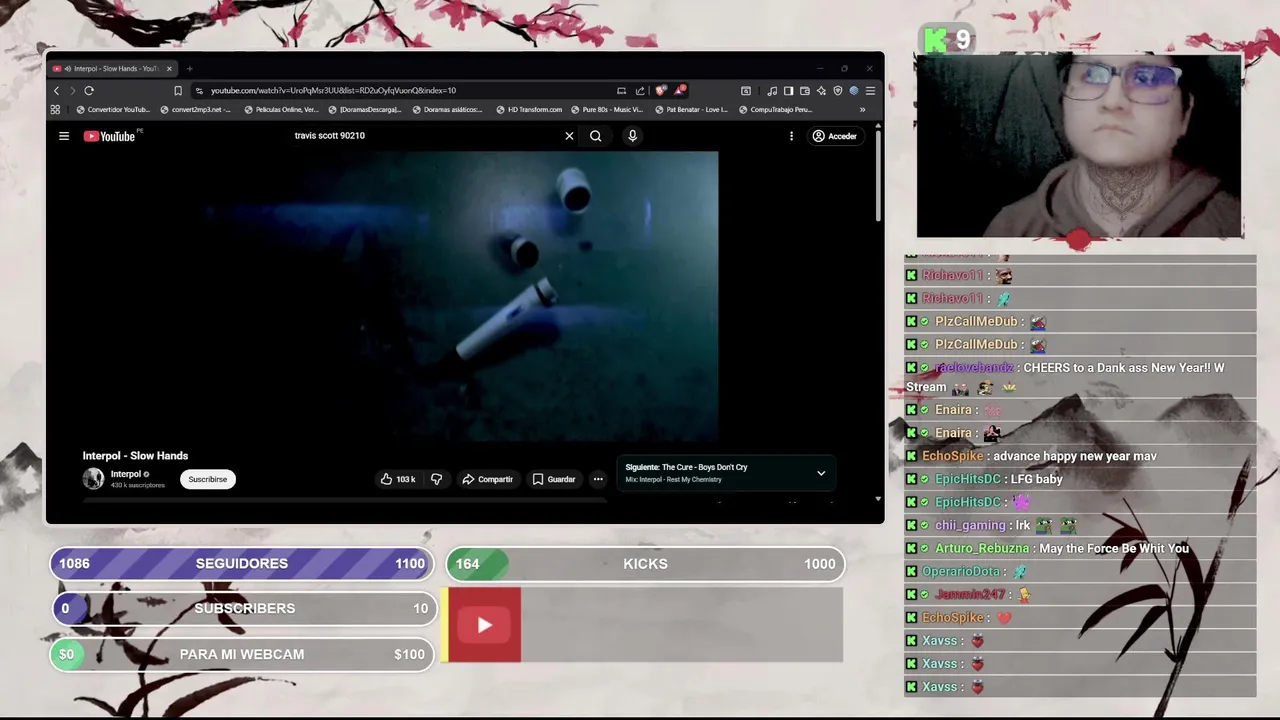Viewport: 1280px width, 720px height.
Task: Click the red YouTube play overlay icon
Action: [x=484, y=625]
